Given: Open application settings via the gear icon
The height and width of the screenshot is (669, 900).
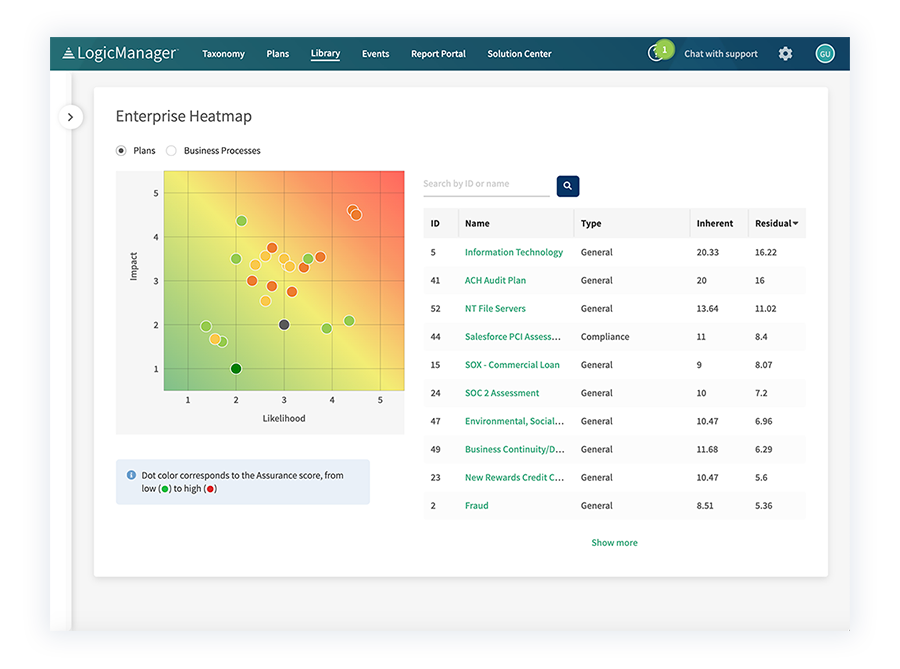Looking at the screenshot, I should (785, 54).
